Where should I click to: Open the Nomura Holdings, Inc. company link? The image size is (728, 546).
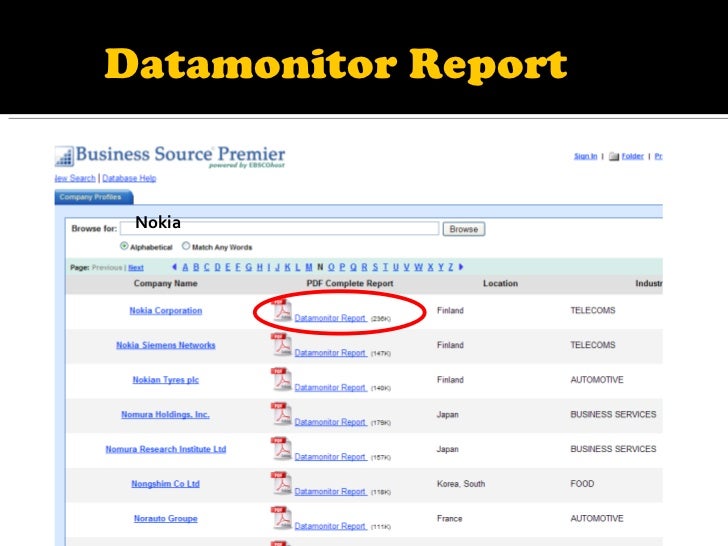(x=165, y=414)
